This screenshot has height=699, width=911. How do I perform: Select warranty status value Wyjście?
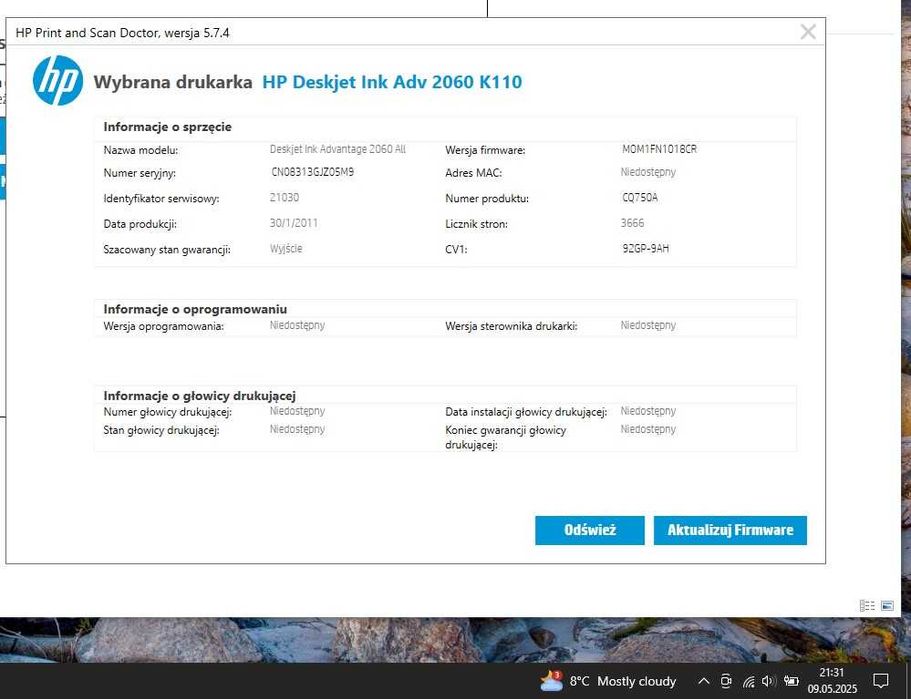286,249
